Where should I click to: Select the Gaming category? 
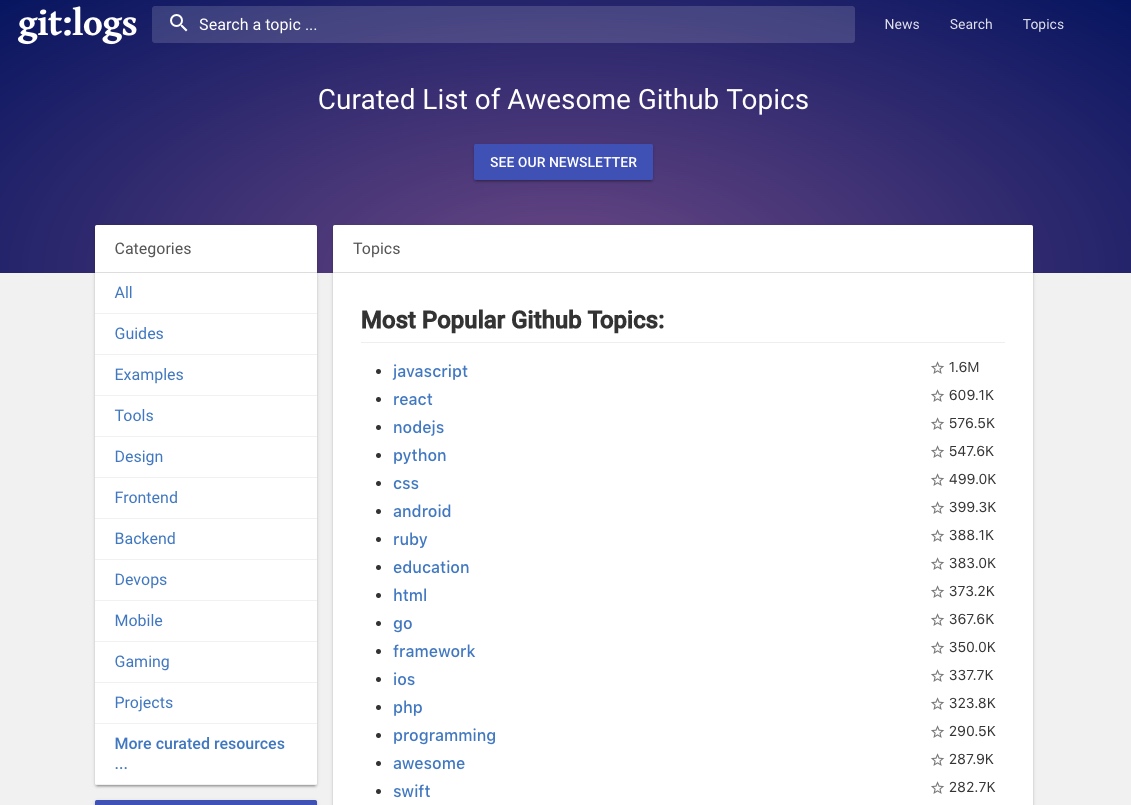coord(142,662)
